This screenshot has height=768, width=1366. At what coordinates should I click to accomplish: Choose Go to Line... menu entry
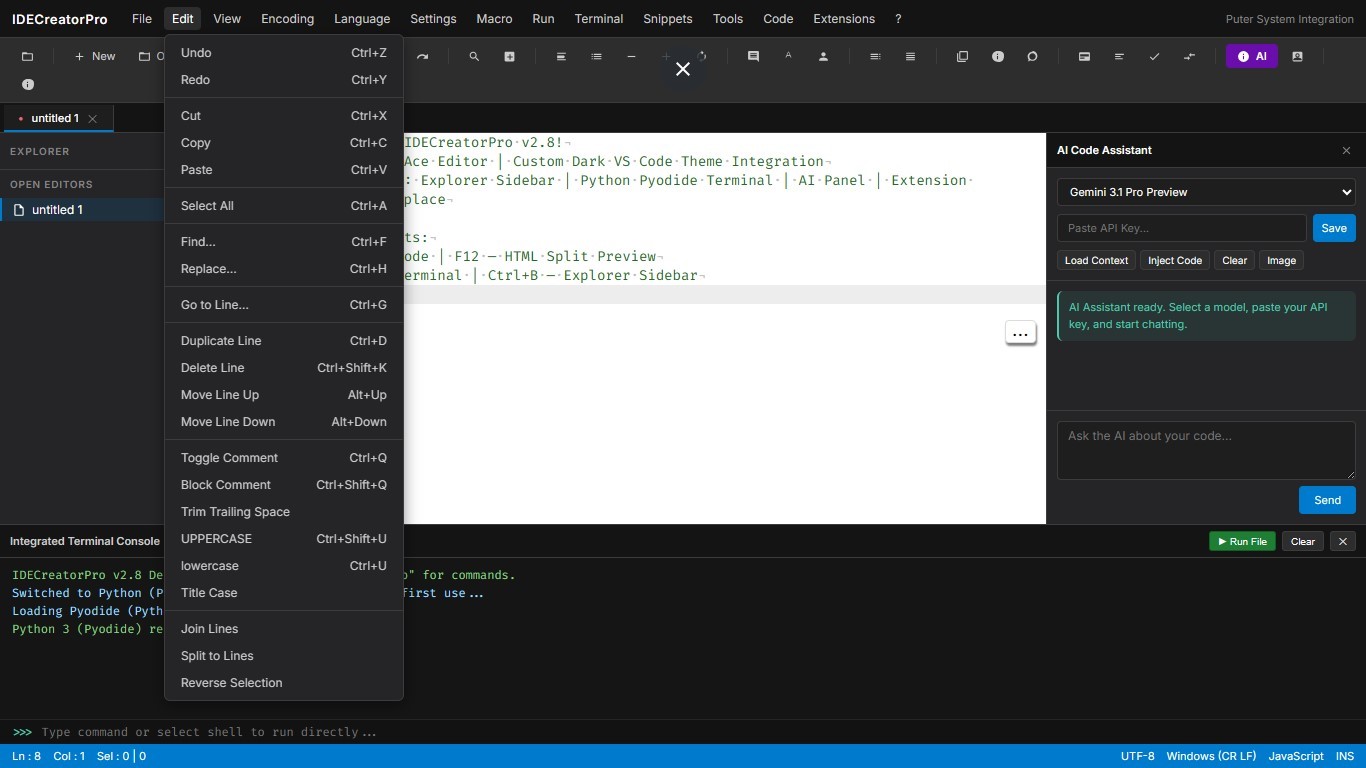(x=284, y=305)
